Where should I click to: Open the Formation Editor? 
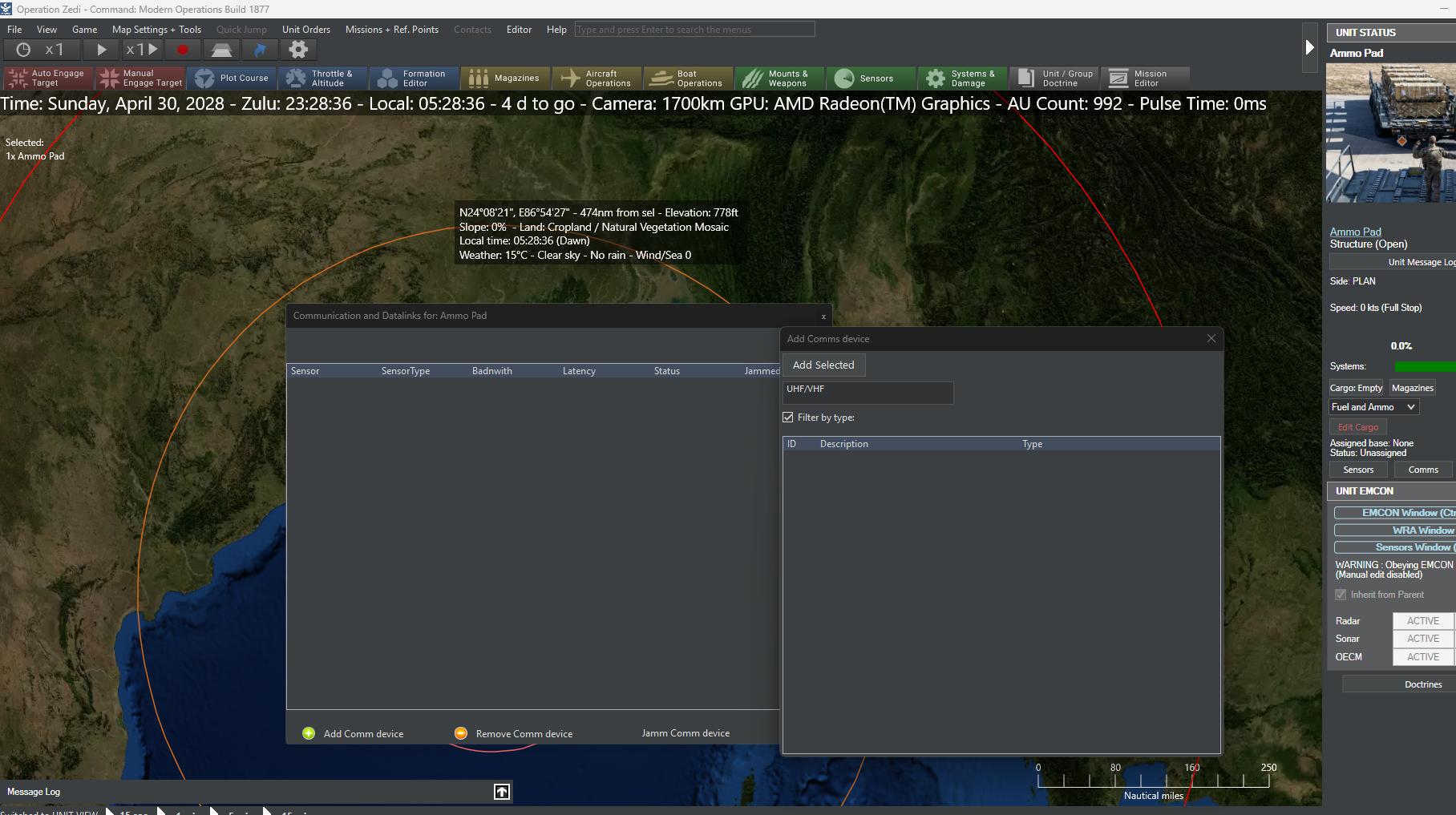coord(414,78)
